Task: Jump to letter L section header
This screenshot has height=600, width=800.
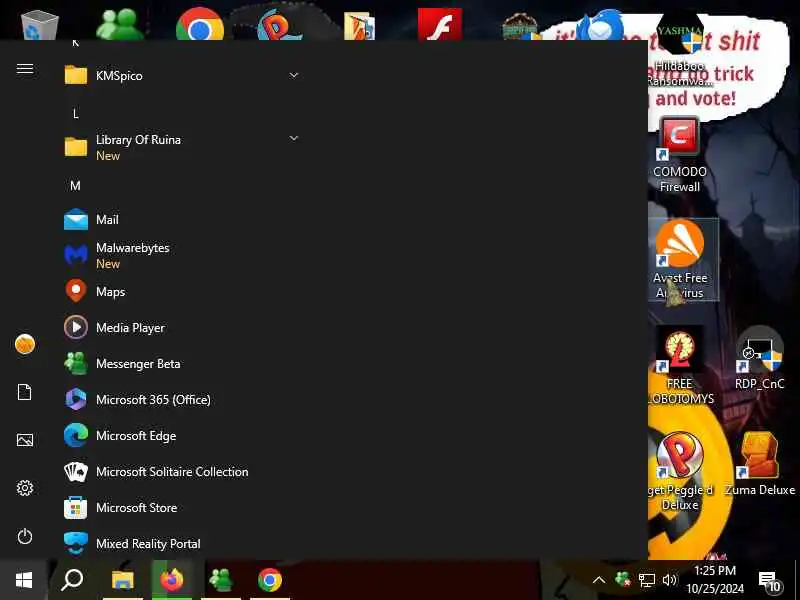Action: coord(76,114)
